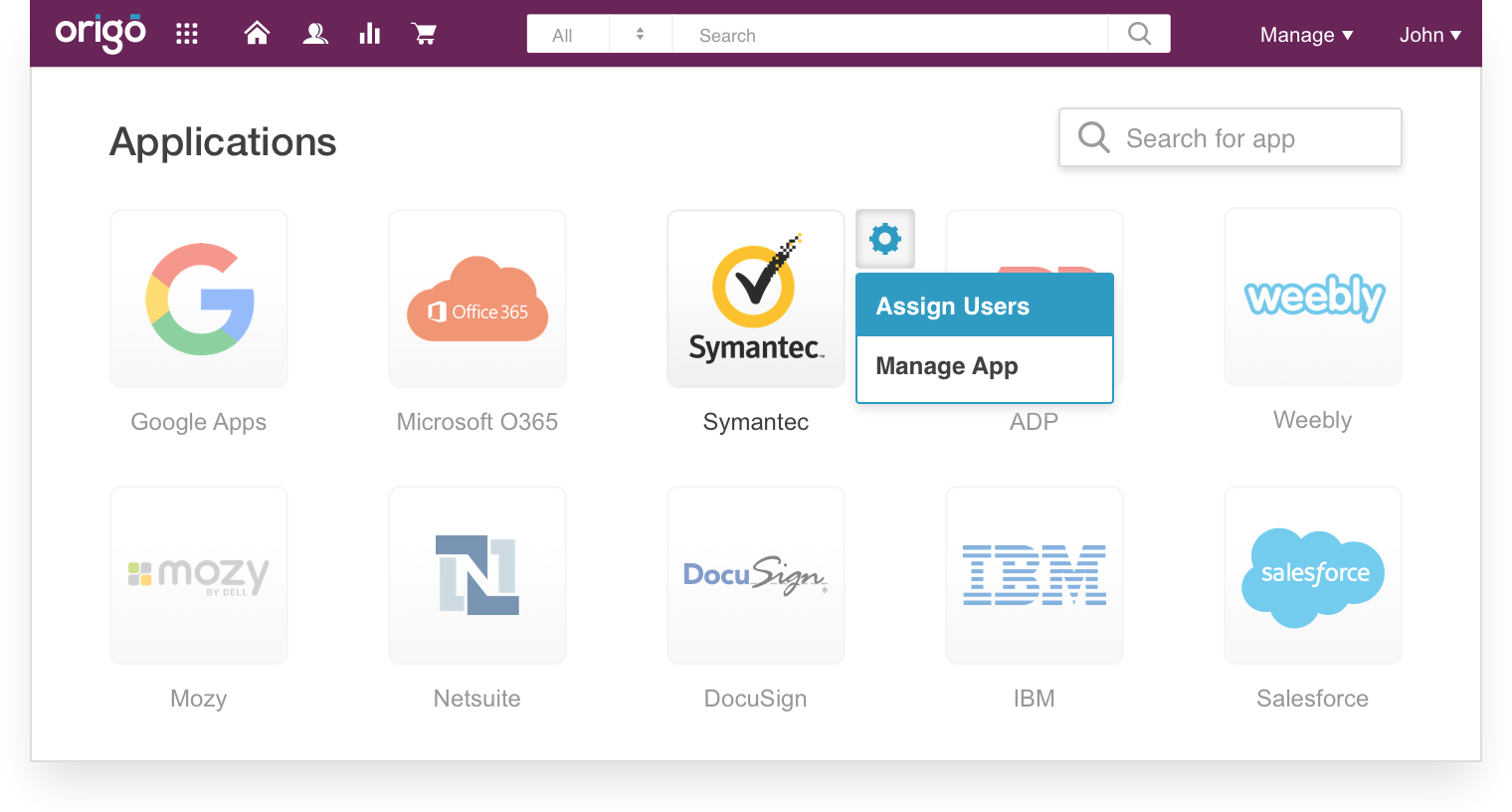This screenshot has width=1512, height=812.
Task: Go to the Home icon
Action: pyautogui.click(x=257, y=34)
